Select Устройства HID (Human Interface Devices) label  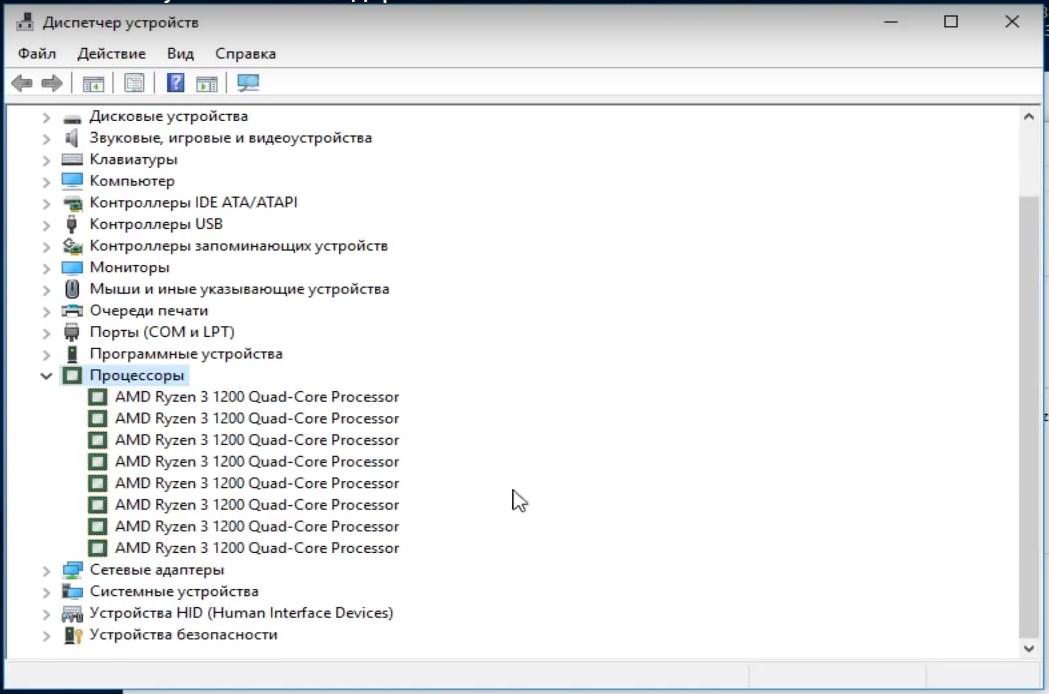pos(242,613)
